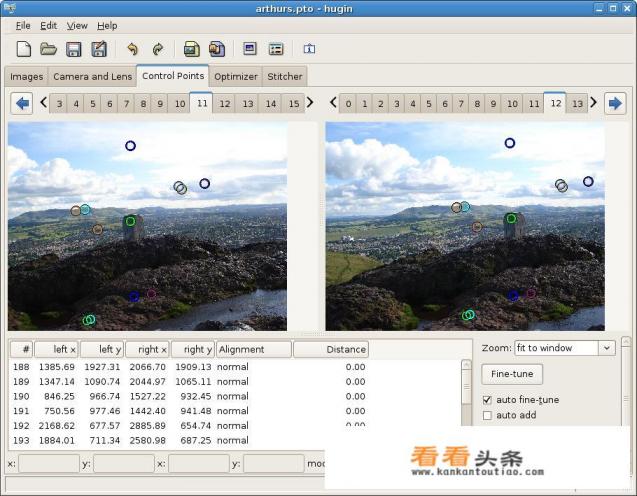Click the Redo arrow icon
The height and width of the screenshot is (496, 637).
[157, 49]
